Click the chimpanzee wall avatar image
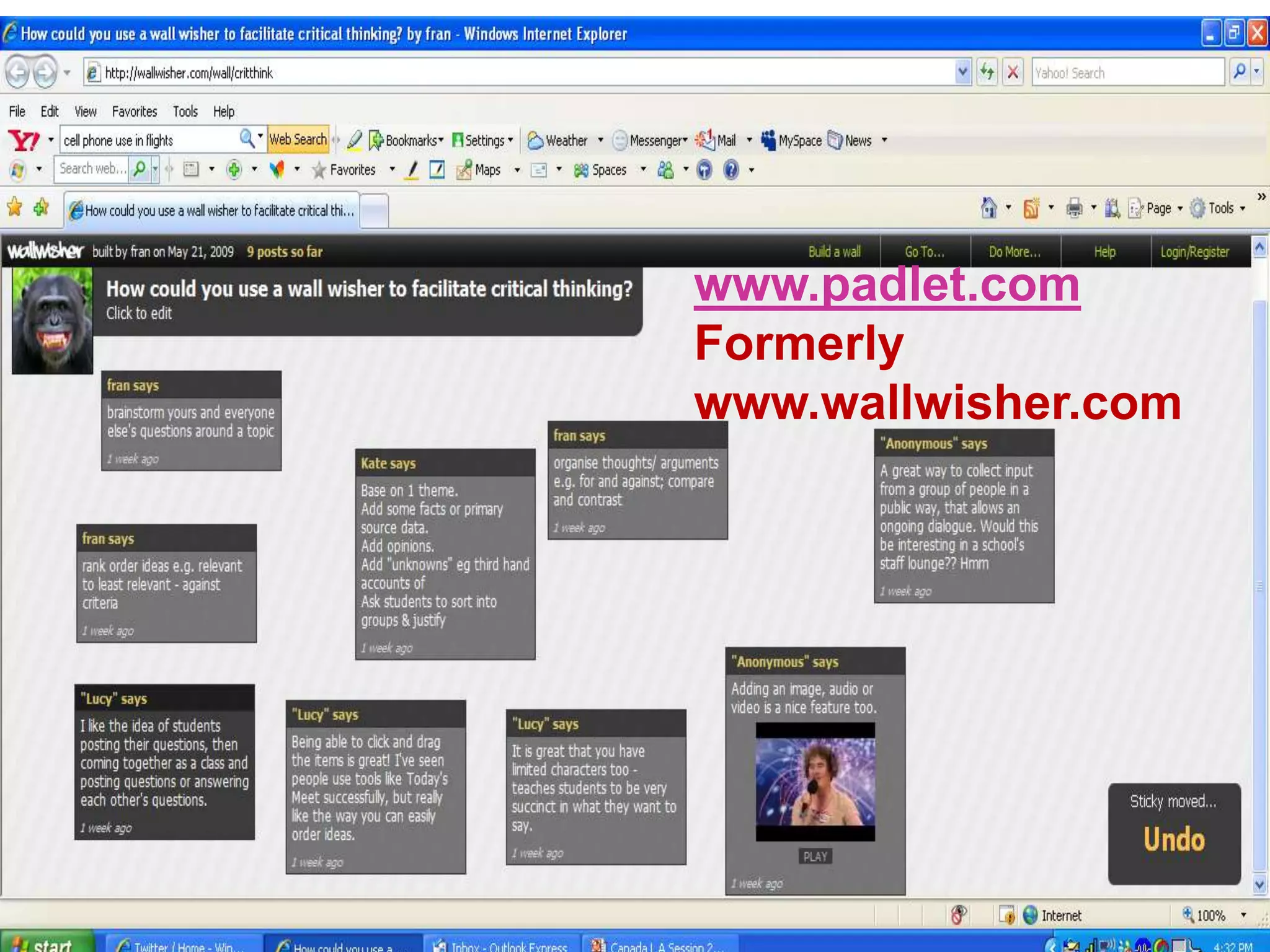1270x952 pixels. tap(53, 322)
